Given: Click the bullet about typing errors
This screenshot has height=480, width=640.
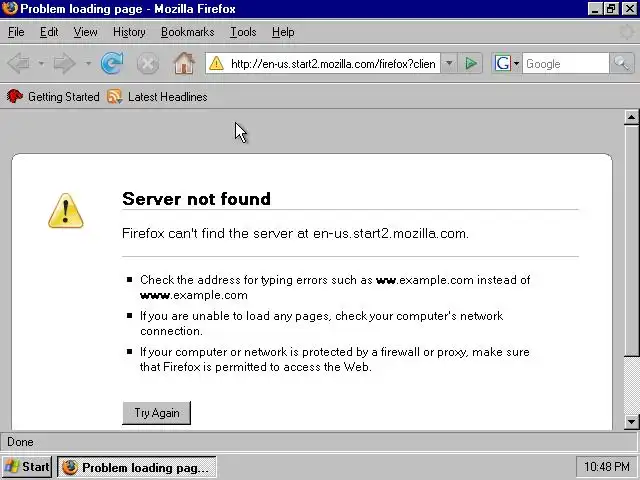Looking at the screenshot, I should 335,287.
